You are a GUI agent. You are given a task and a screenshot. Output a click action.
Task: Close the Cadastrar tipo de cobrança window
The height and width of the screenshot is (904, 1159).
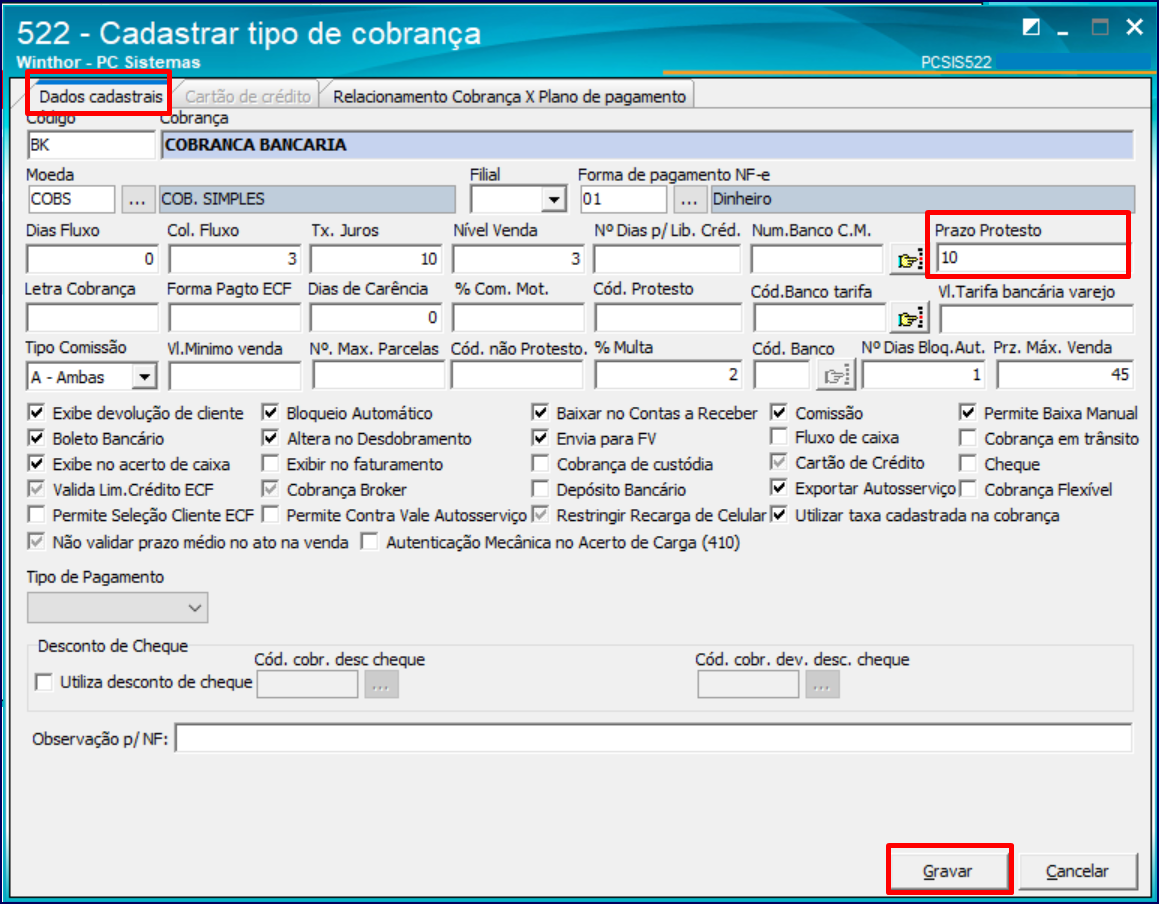[1135, 28]
